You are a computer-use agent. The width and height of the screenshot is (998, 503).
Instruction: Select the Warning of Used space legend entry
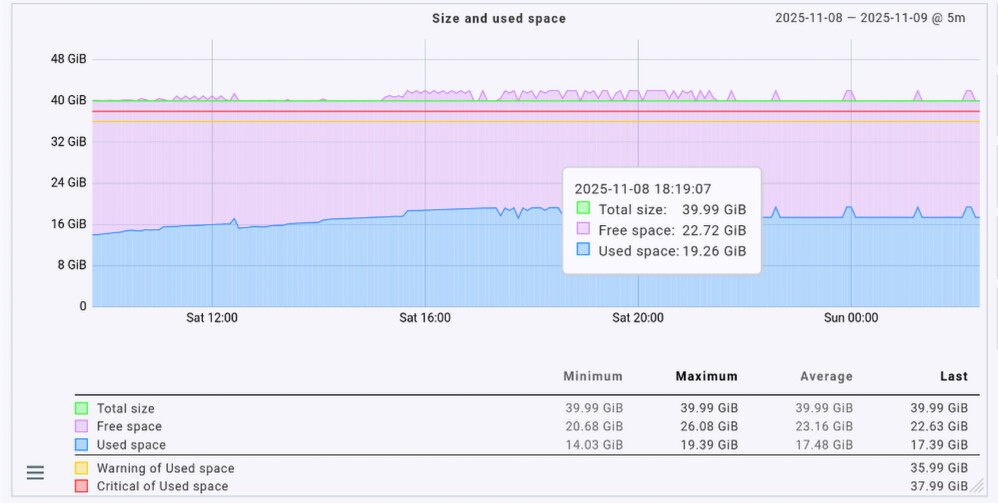(165, 468)
